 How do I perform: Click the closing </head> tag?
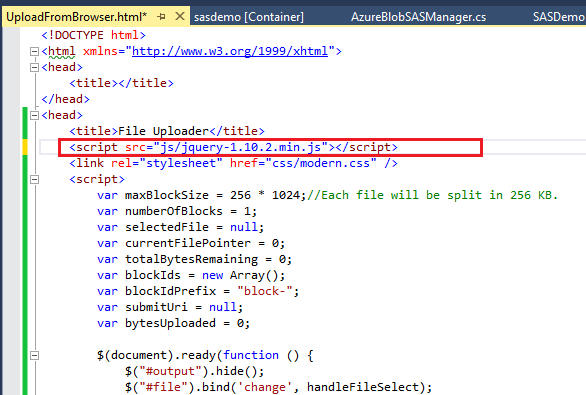pyautogui.click(x=65, y=99)
